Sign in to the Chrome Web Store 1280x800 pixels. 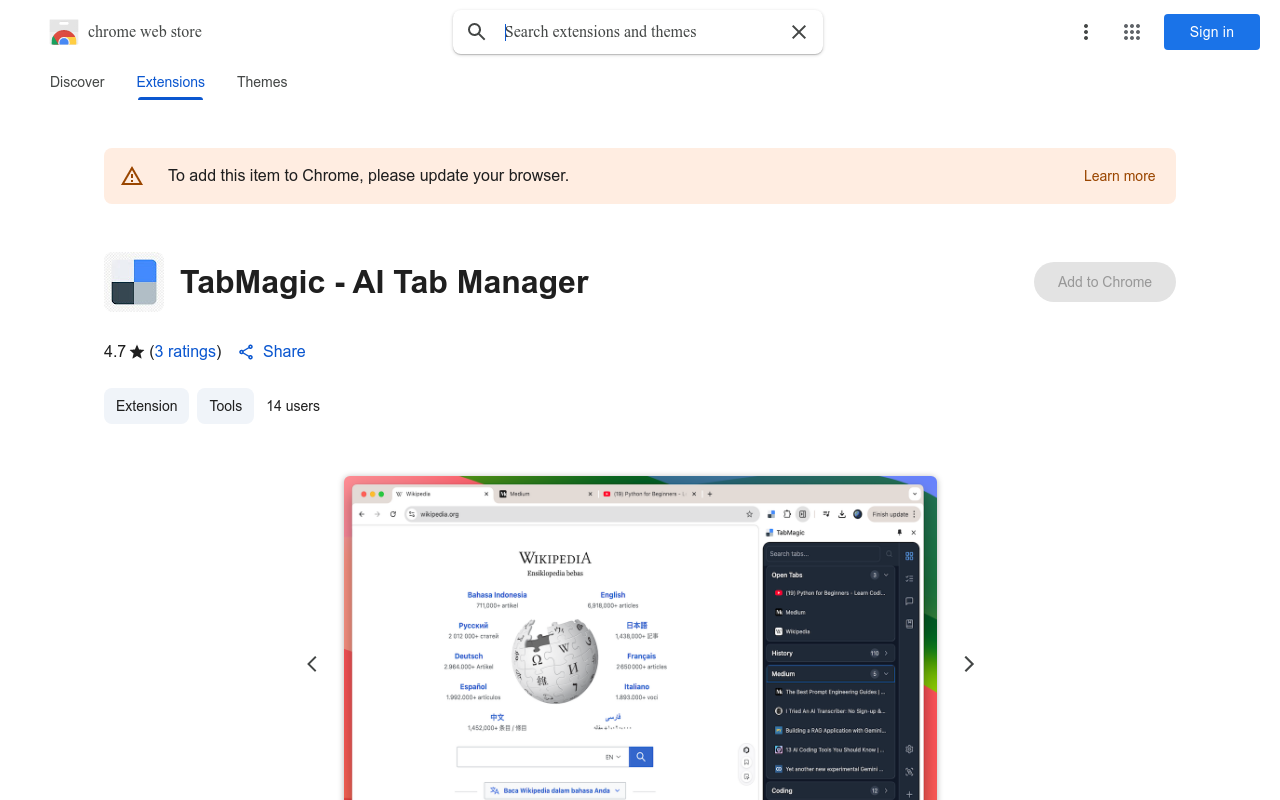[x=1212, y=32]
